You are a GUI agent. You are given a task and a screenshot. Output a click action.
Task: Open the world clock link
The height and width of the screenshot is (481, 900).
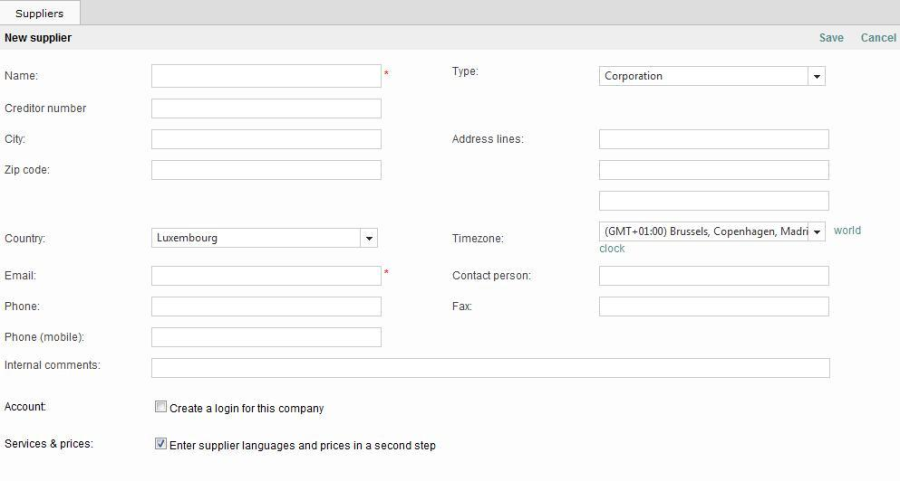point(846,231)
